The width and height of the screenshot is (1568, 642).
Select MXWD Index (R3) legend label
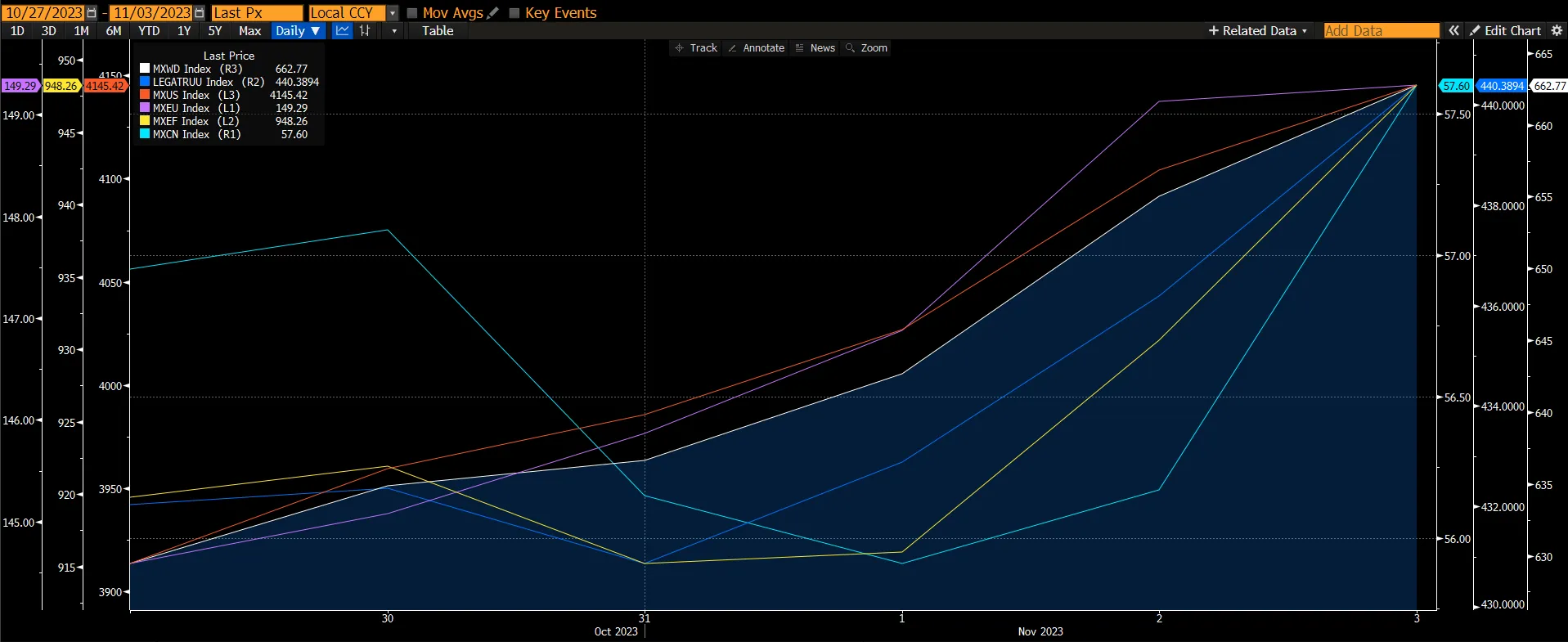click(198, 69)
